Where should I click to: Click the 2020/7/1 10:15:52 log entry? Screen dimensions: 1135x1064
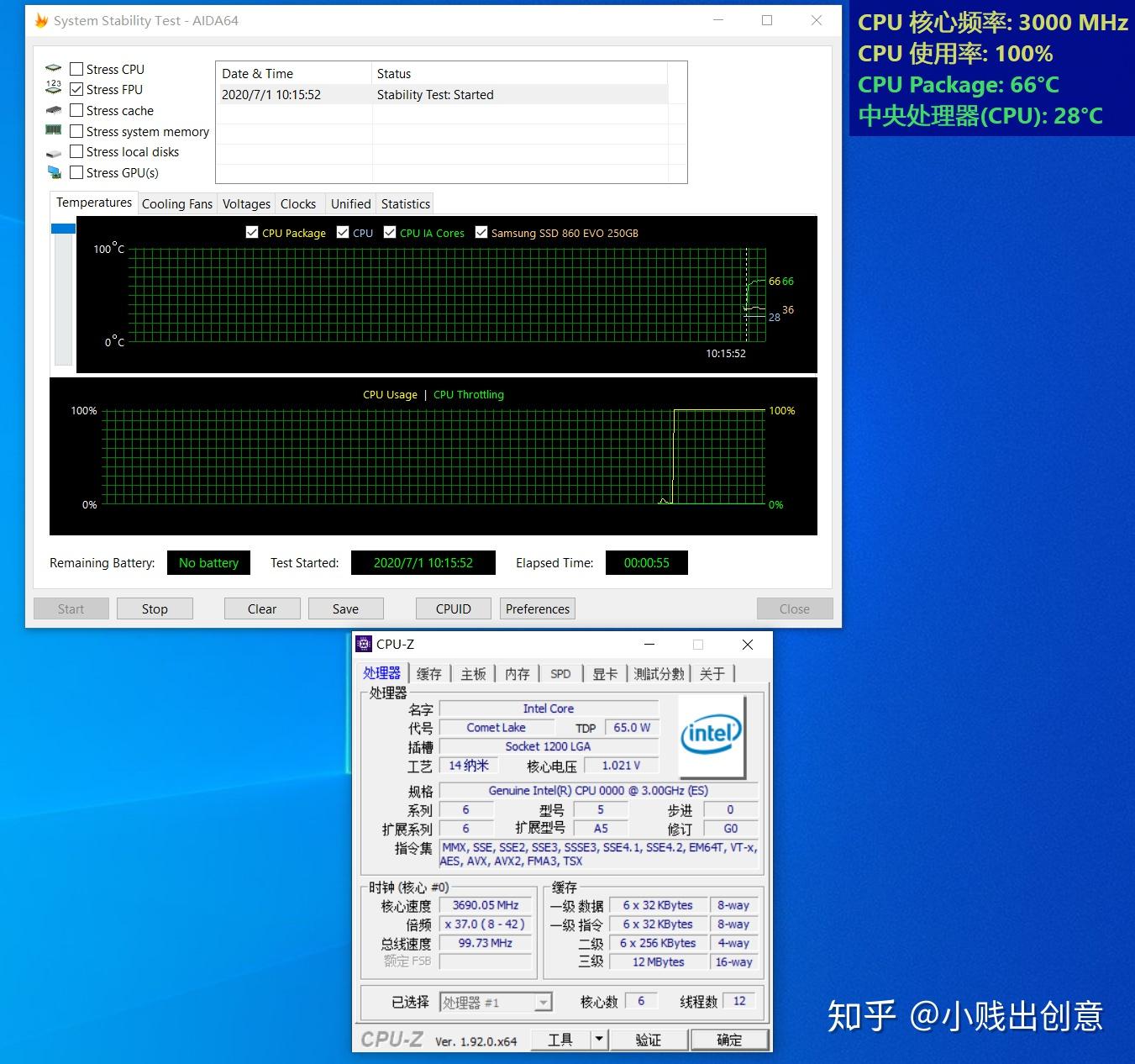coord(271,95)
